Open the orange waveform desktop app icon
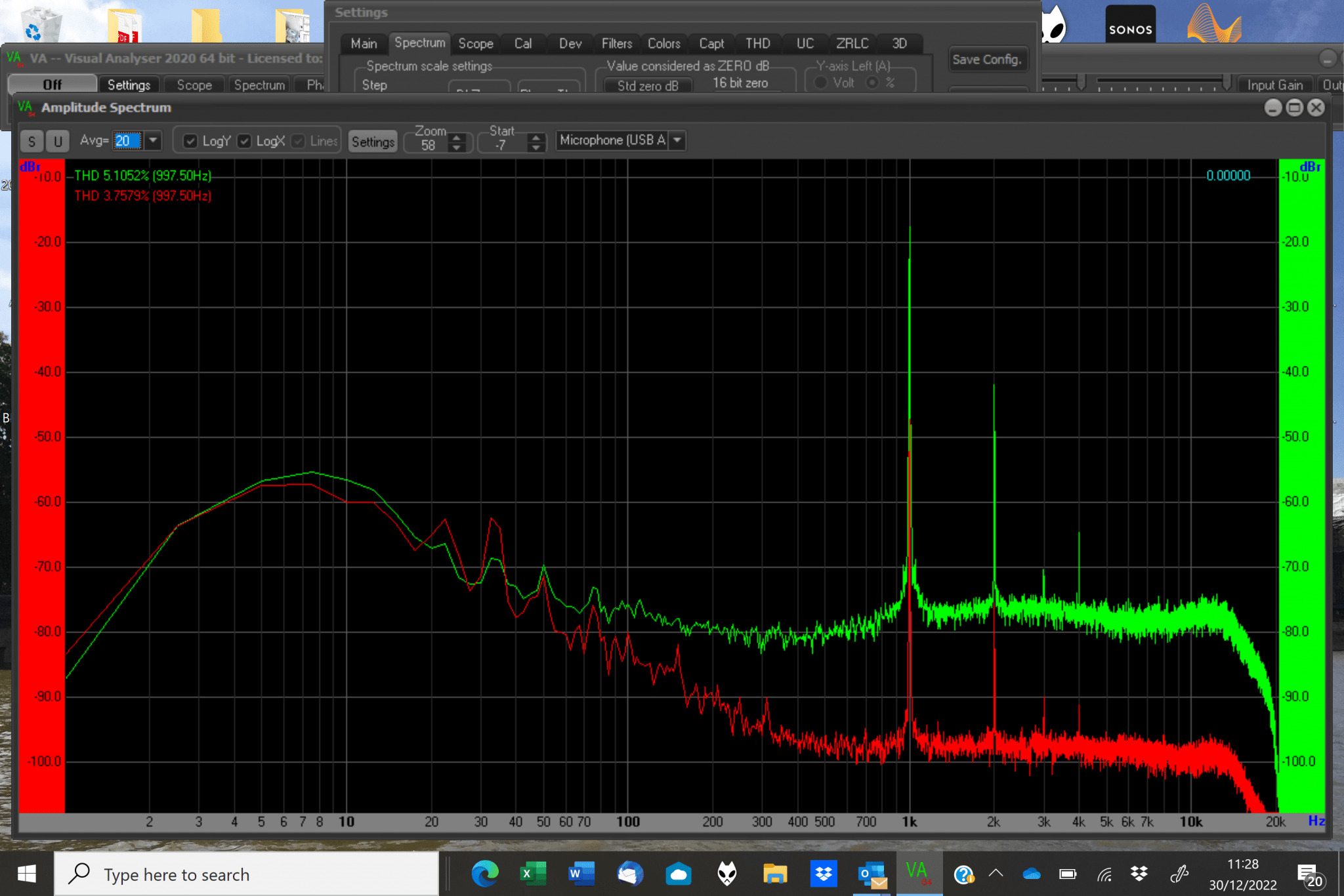This screenshot has height=896, width=1344. click(x=1213, y=23)
